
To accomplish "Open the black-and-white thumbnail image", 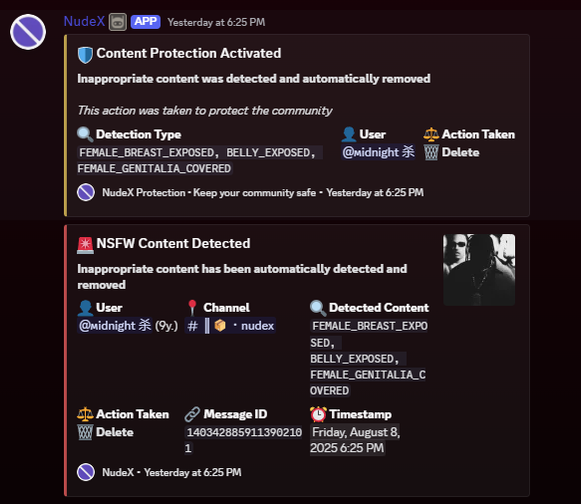I will 479,270.
